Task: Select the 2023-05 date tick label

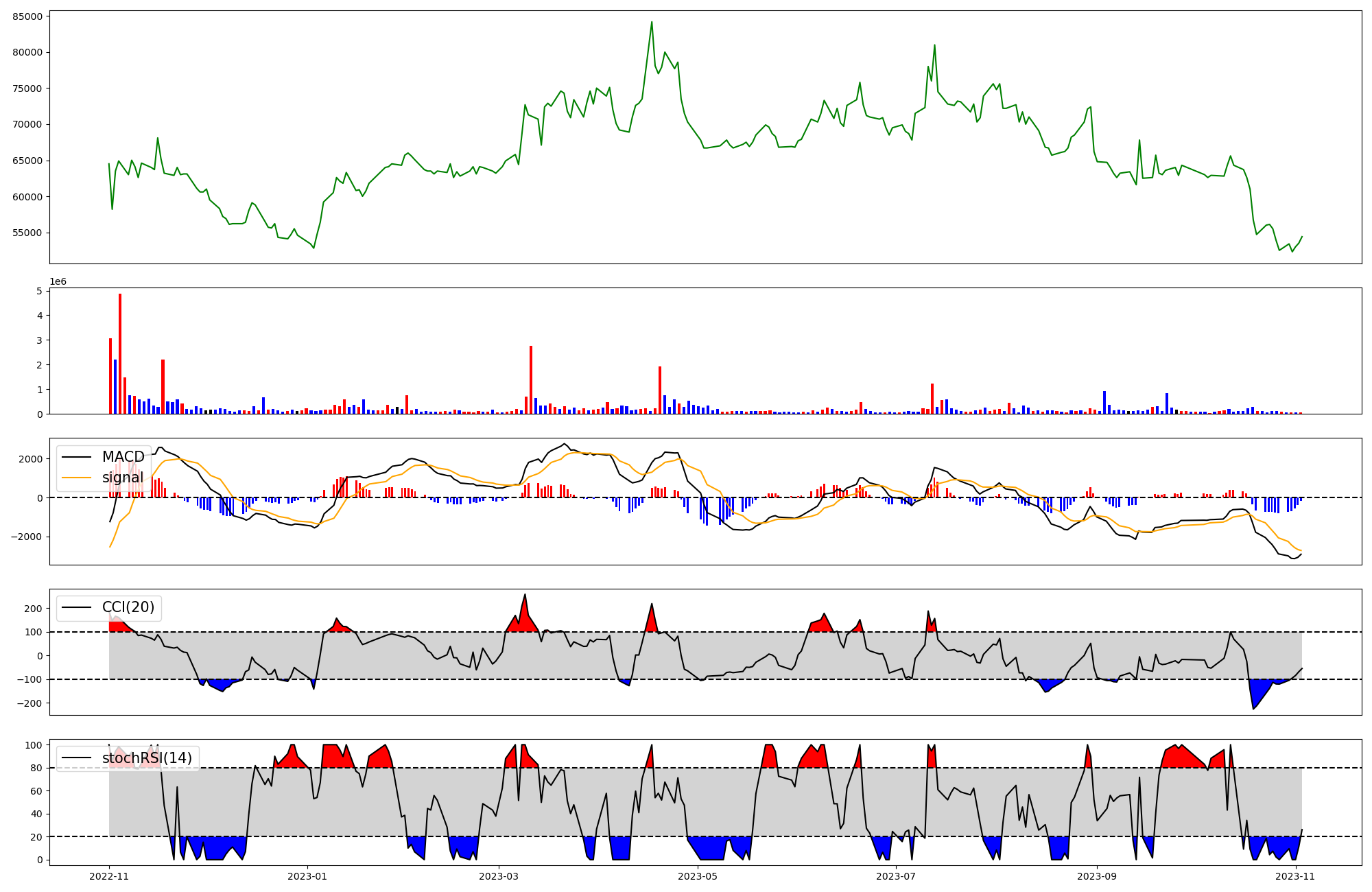Action: pos(698,876)
